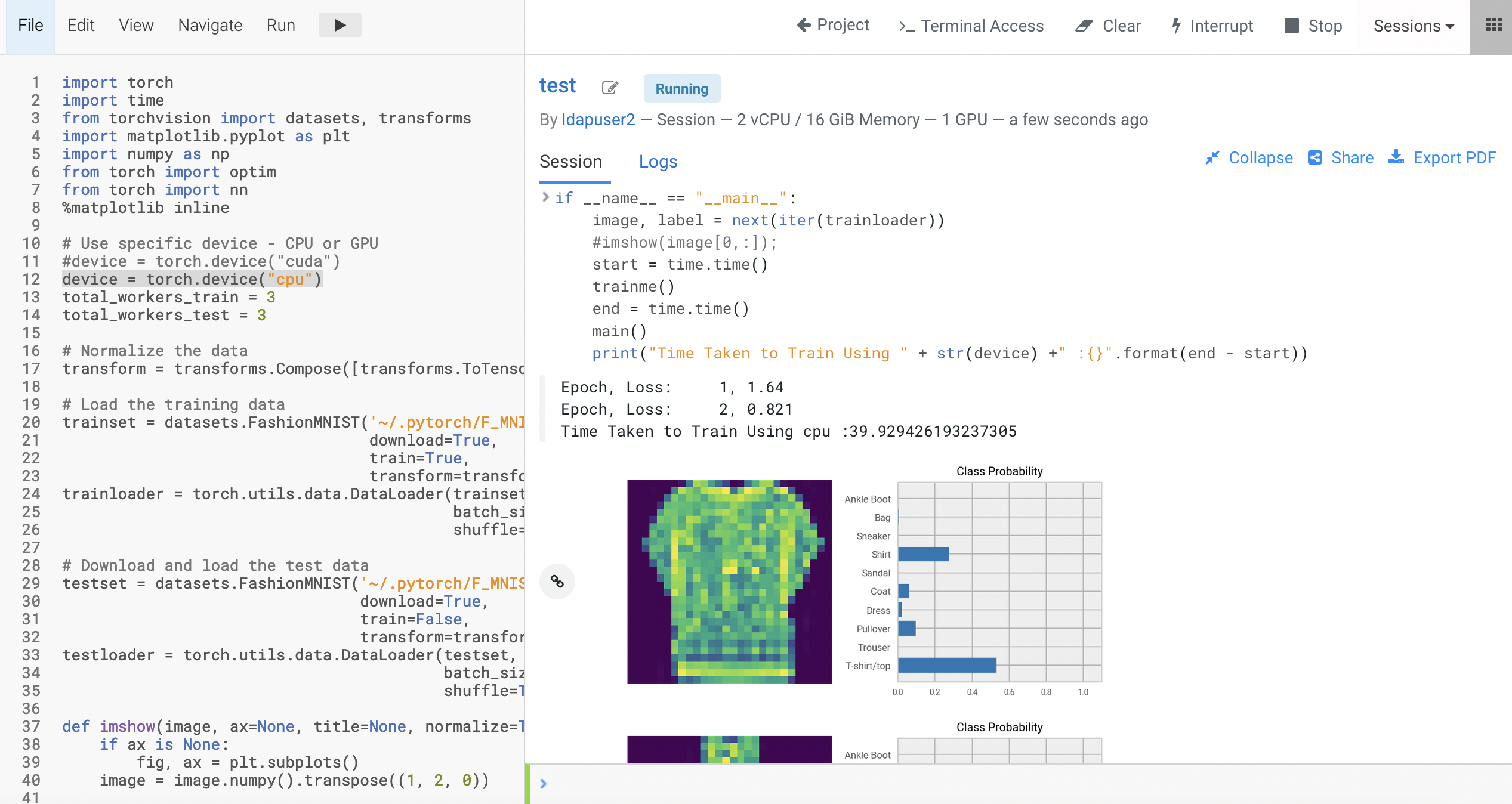Image resolution: width=1512 pixels, height=804 pixels.
Task: Clear the session output
Action: 1107,26
